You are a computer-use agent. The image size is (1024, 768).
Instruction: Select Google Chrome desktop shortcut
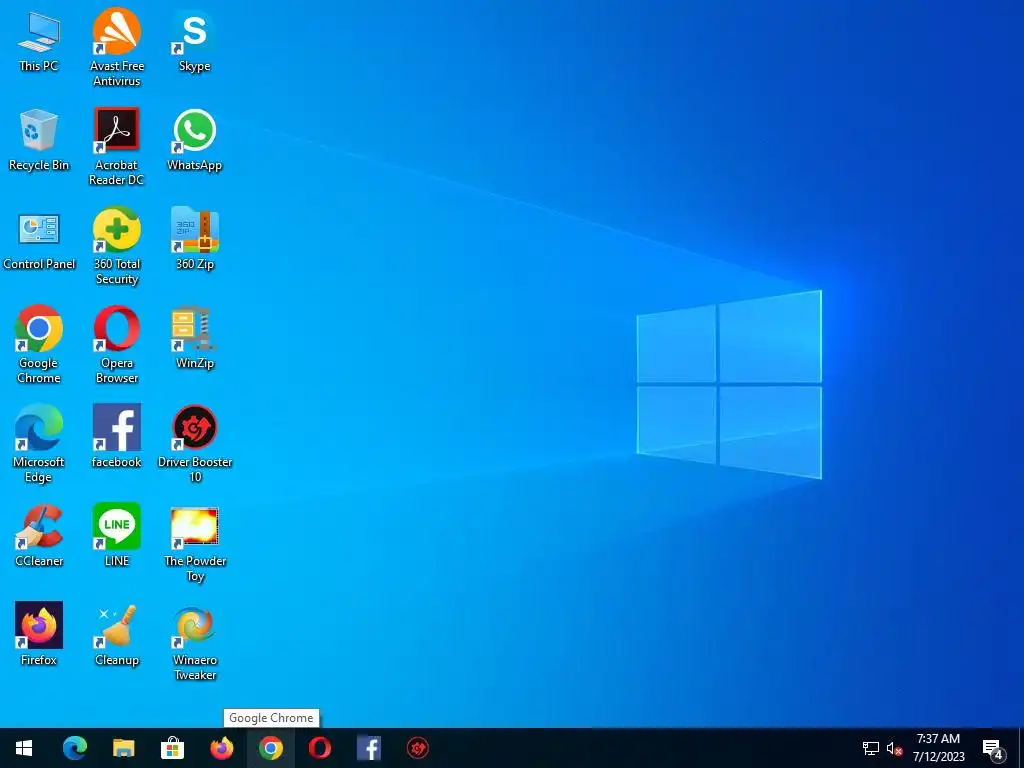pyautogui.click(x=39, y=344)
